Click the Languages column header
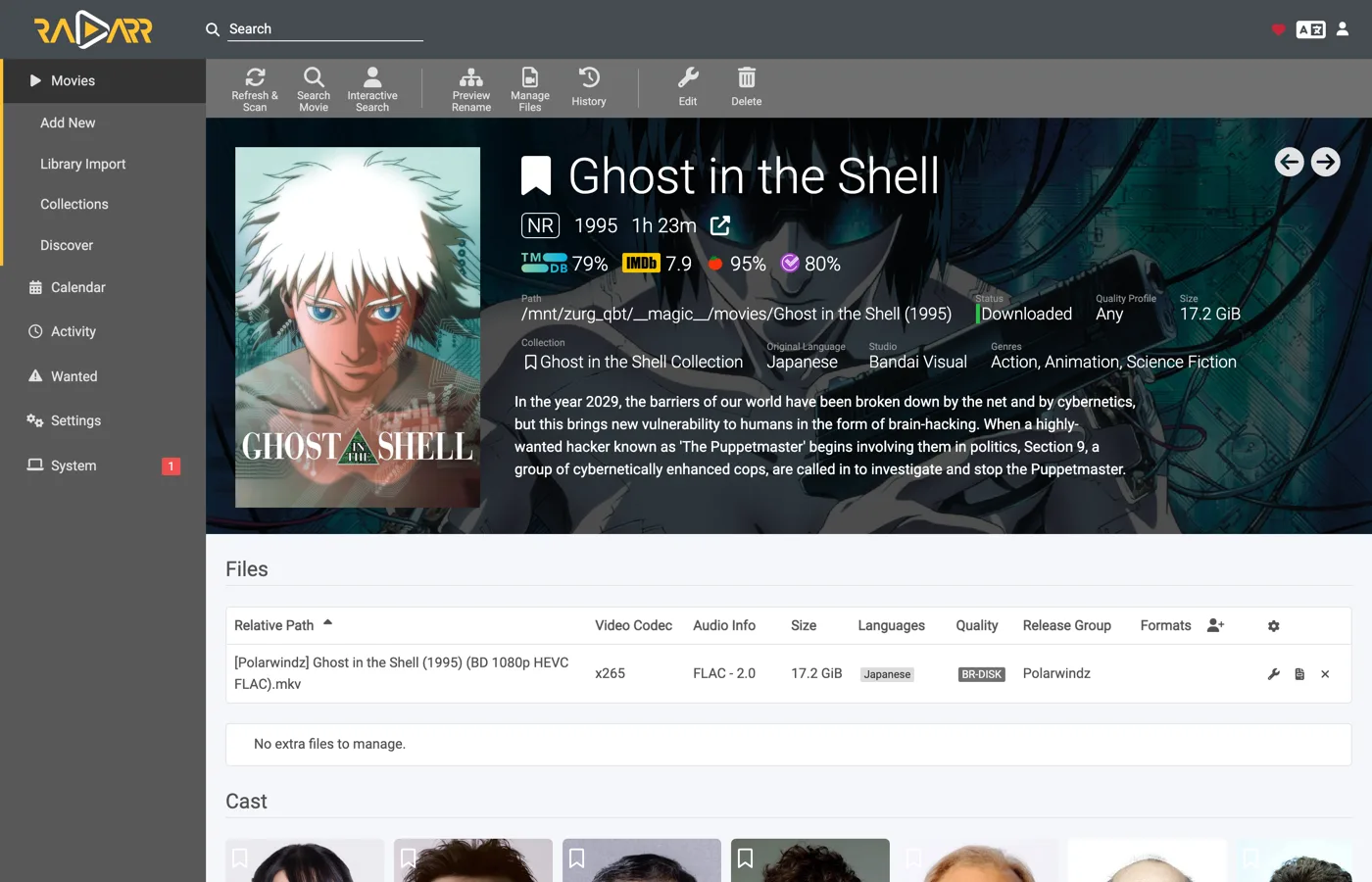The height and width of the screenshot is (882, 1372). (x=891, y=625)
